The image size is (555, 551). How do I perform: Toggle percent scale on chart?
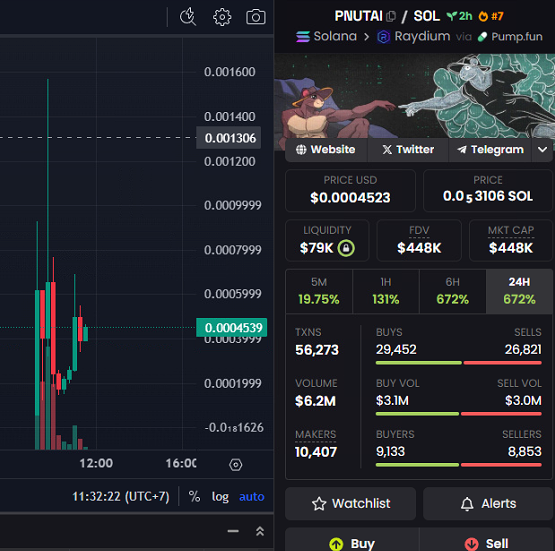194,496
